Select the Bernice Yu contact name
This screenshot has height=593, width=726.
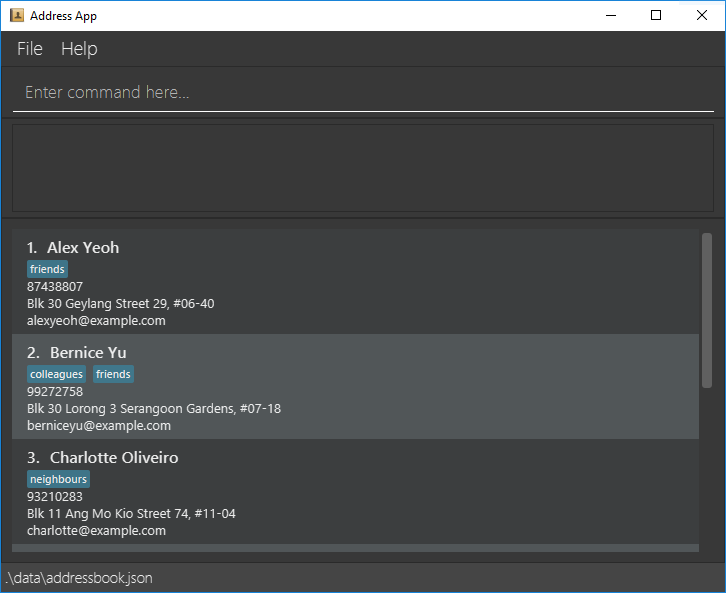point(88,353)
